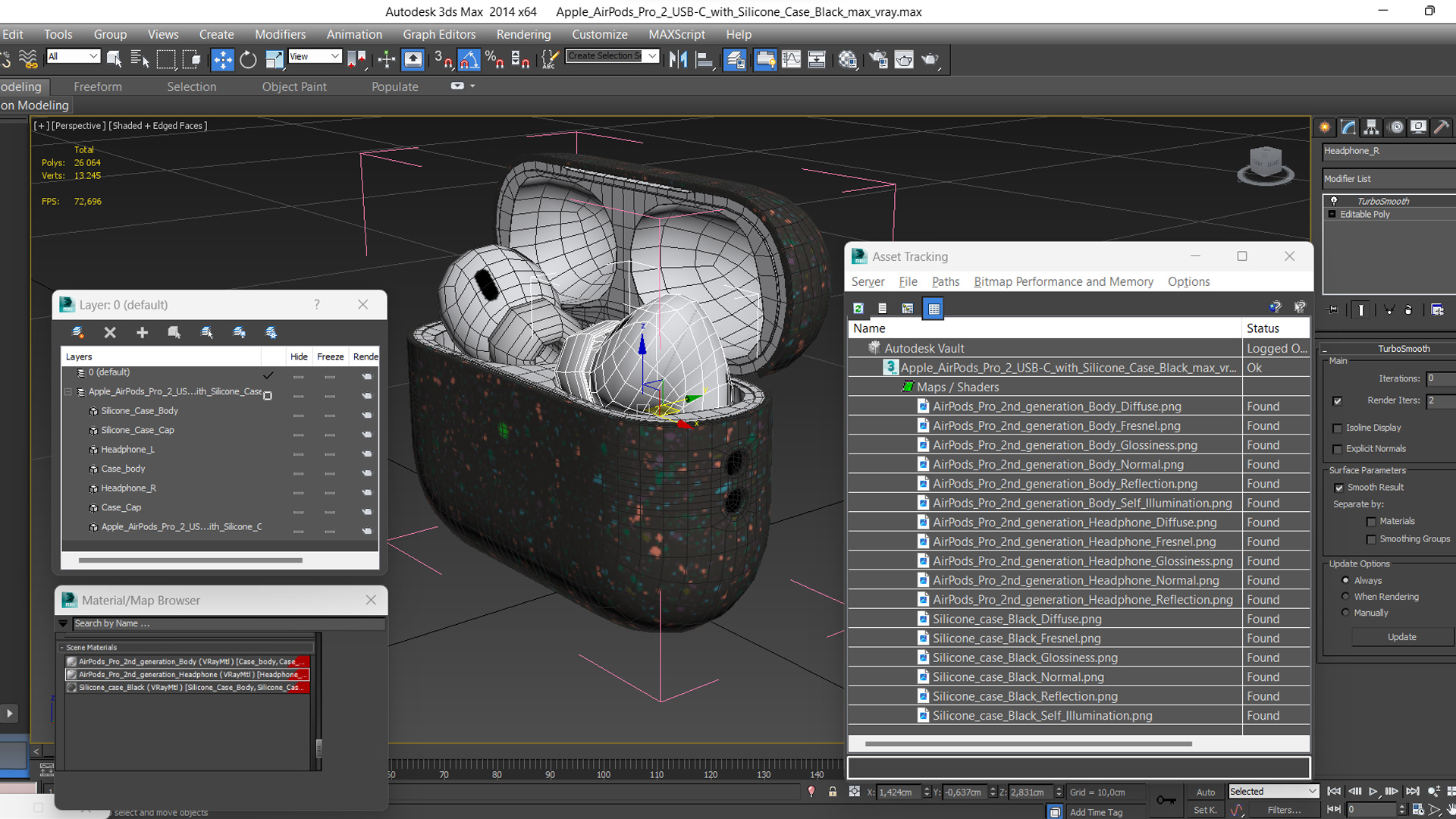Click the Iterations value field
1456x819 pixels.
[1440, 378]
